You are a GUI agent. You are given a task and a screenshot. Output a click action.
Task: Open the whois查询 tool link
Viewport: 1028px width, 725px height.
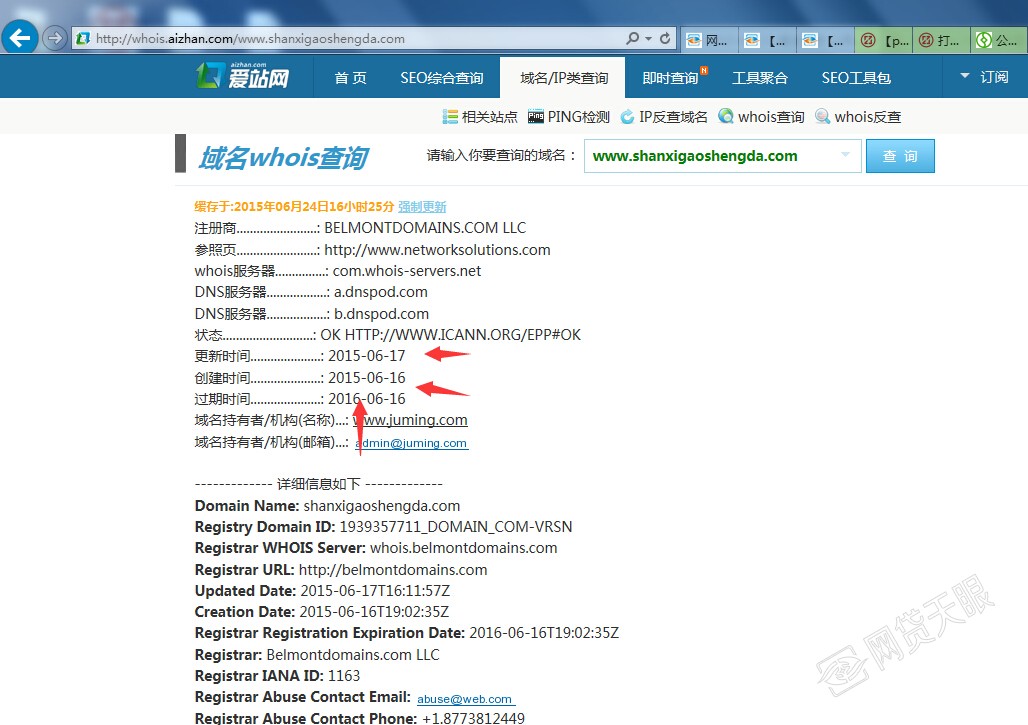(761, 117)
